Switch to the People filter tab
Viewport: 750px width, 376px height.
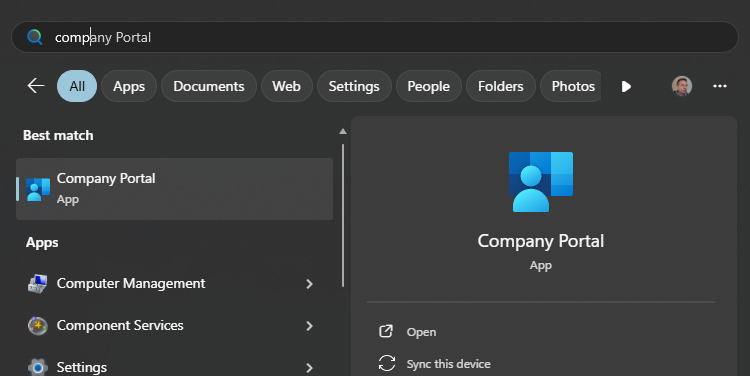429,86
